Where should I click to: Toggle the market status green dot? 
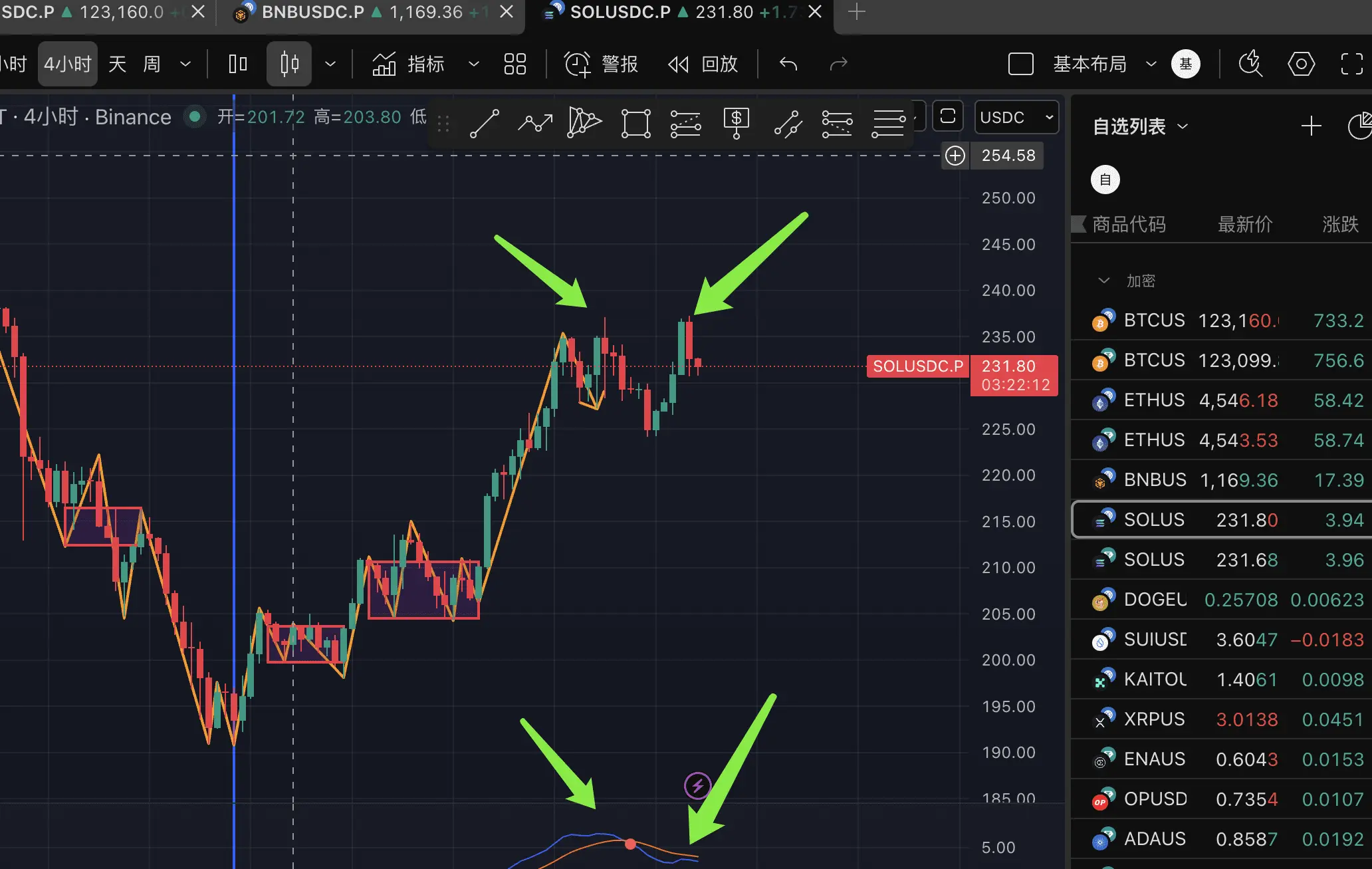click(195, 117)
